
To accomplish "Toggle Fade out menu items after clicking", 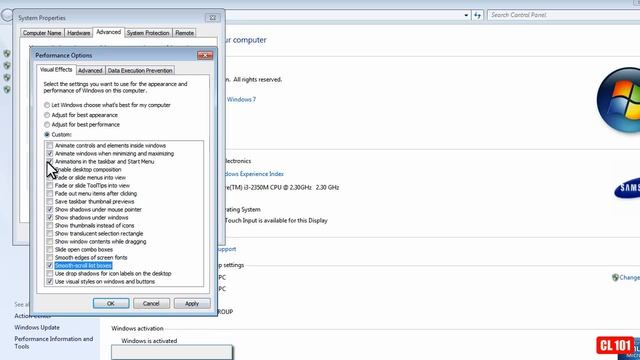I will point(50,193).
